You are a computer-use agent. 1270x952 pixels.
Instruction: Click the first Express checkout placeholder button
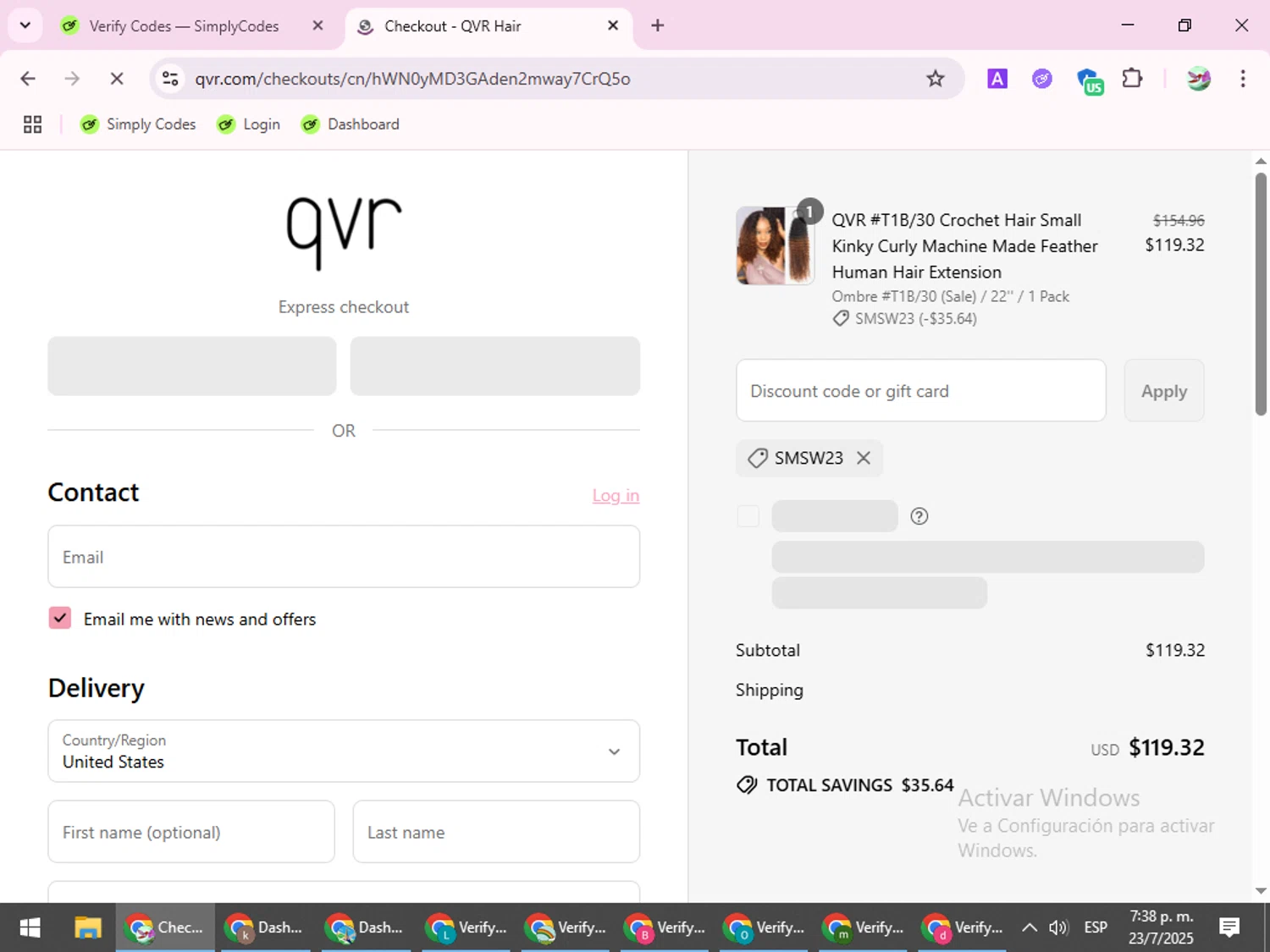pos(192,366)
